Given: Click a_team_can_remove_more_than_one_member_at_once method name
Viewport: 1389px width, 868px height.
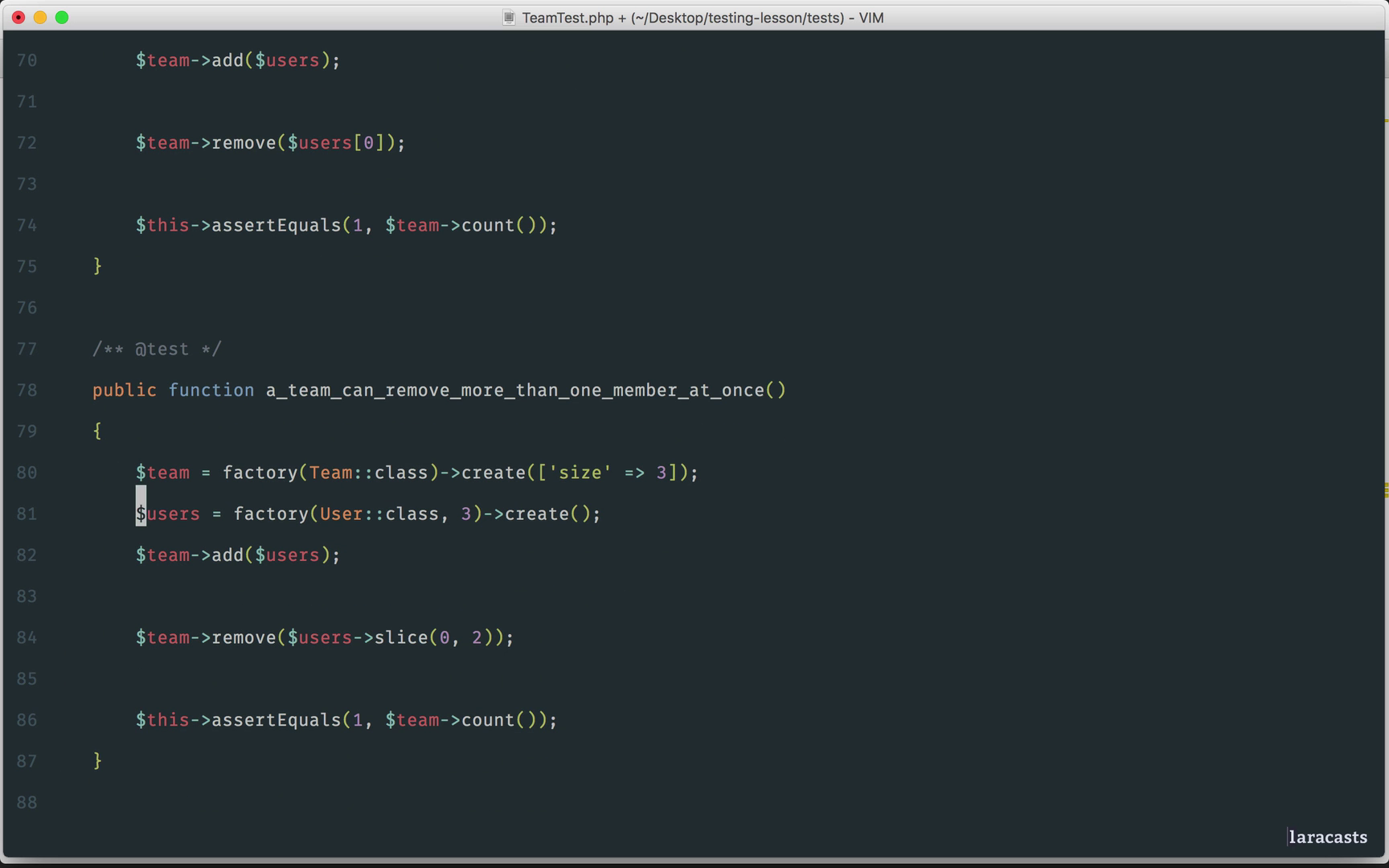Looking at the screenshot, I should click(x=515, y=390).
